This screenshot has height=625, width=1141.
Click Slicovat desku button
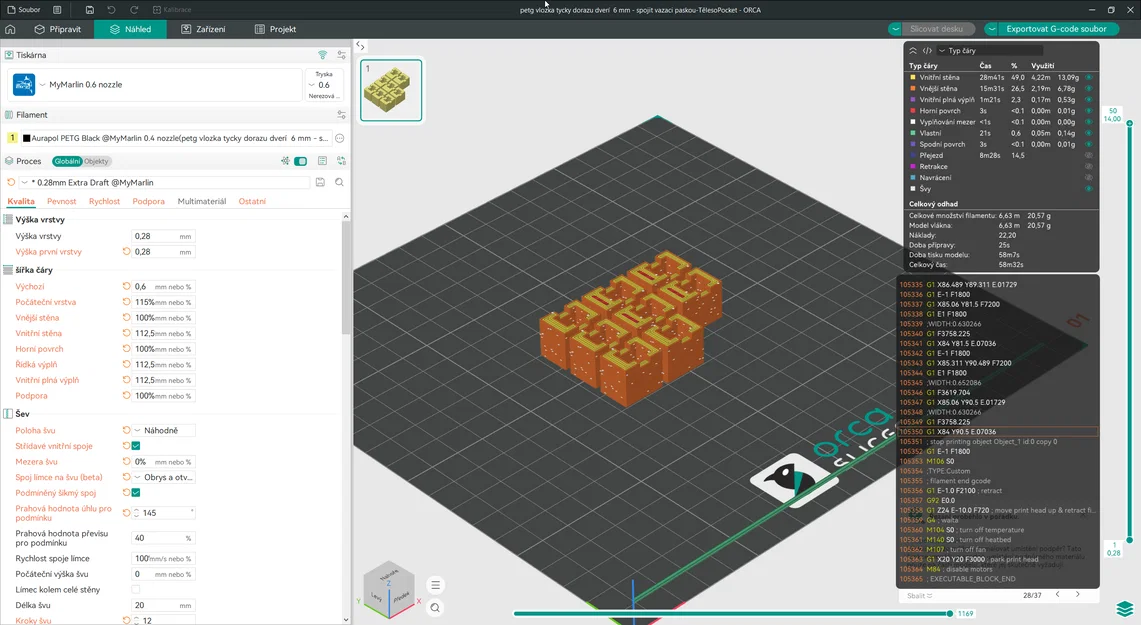937,29
